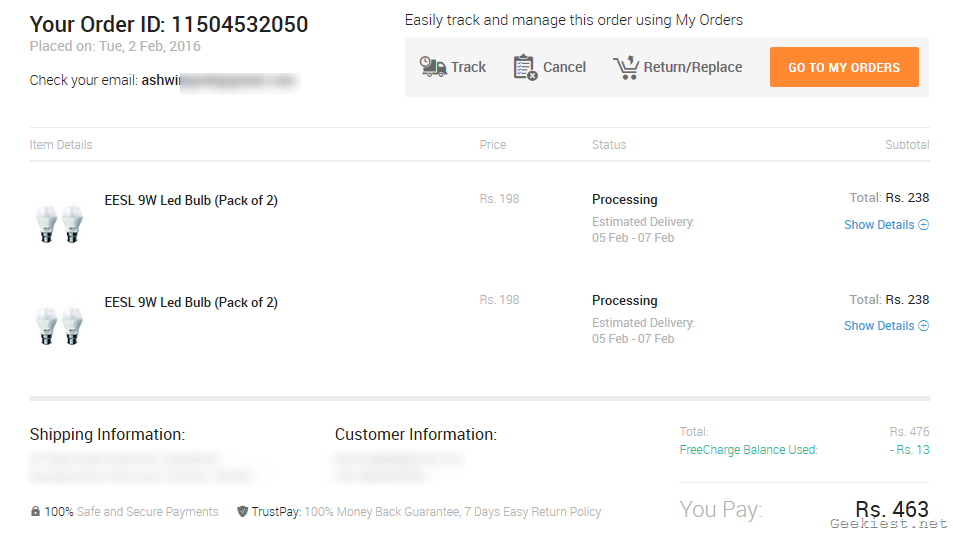Click the padlock icon beside Safe and Secure Payments
Screen dimensions: 953x534
click(36, 512)
